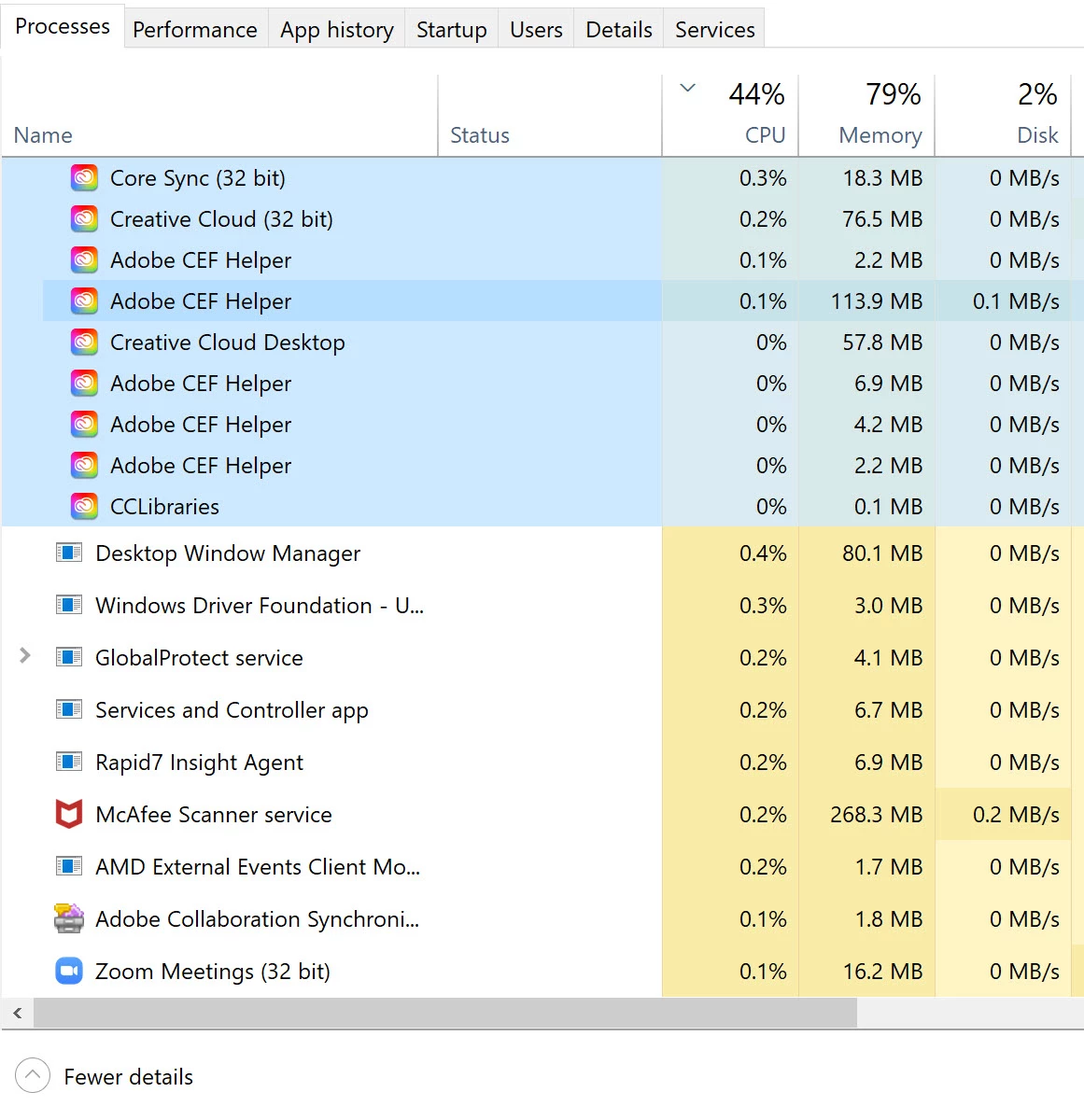Click the Windows Driver Foundation icon
This screenshot has width=1084, height=1120.
pos(69,605)
